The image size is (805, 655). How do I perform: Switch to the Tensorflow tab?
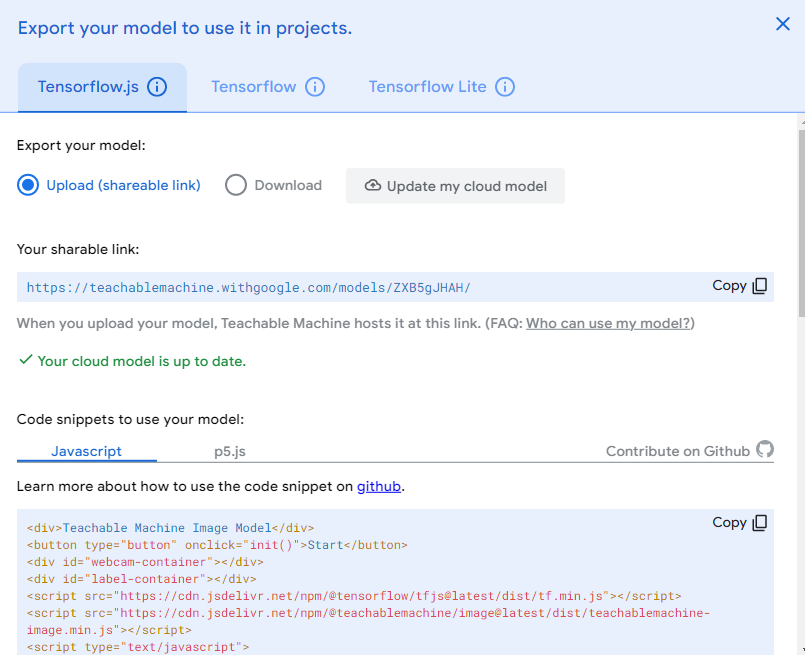253,87
